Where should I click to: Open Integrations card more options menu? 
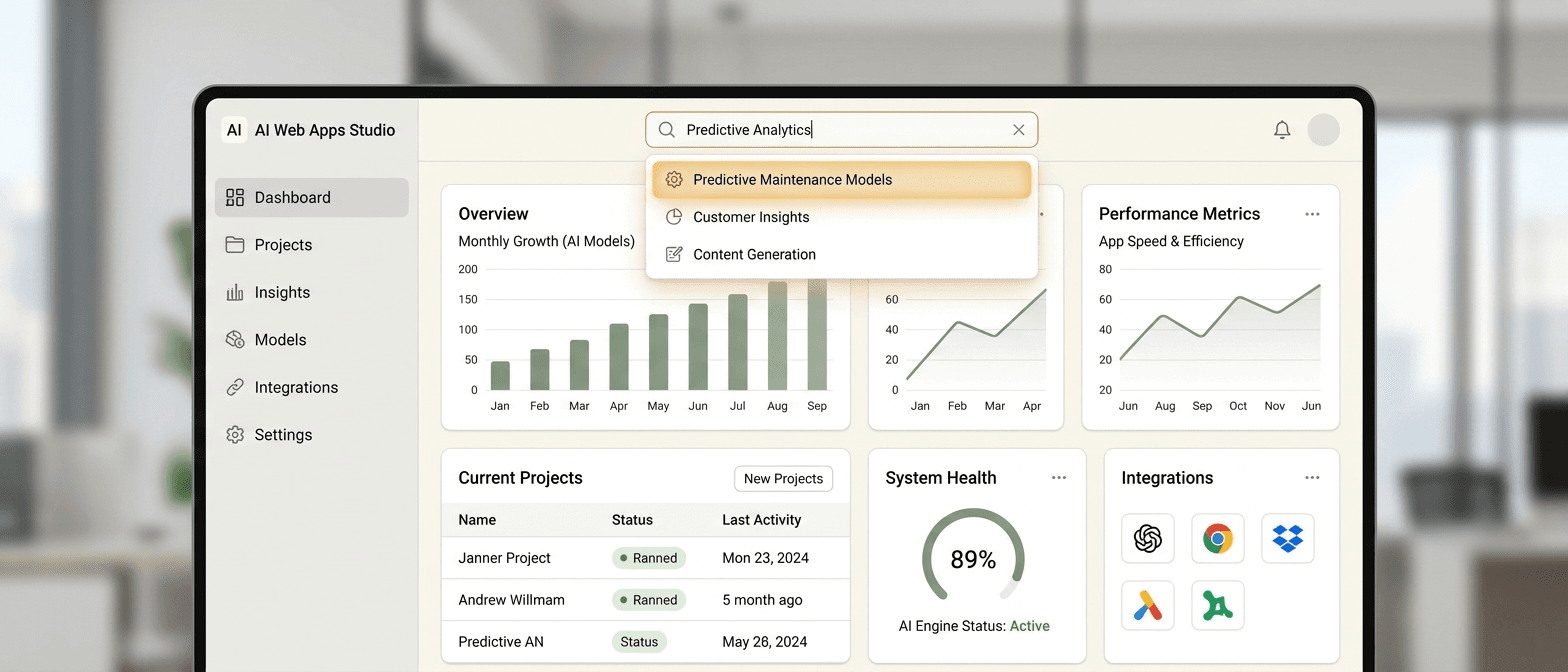pos(1312,478)
